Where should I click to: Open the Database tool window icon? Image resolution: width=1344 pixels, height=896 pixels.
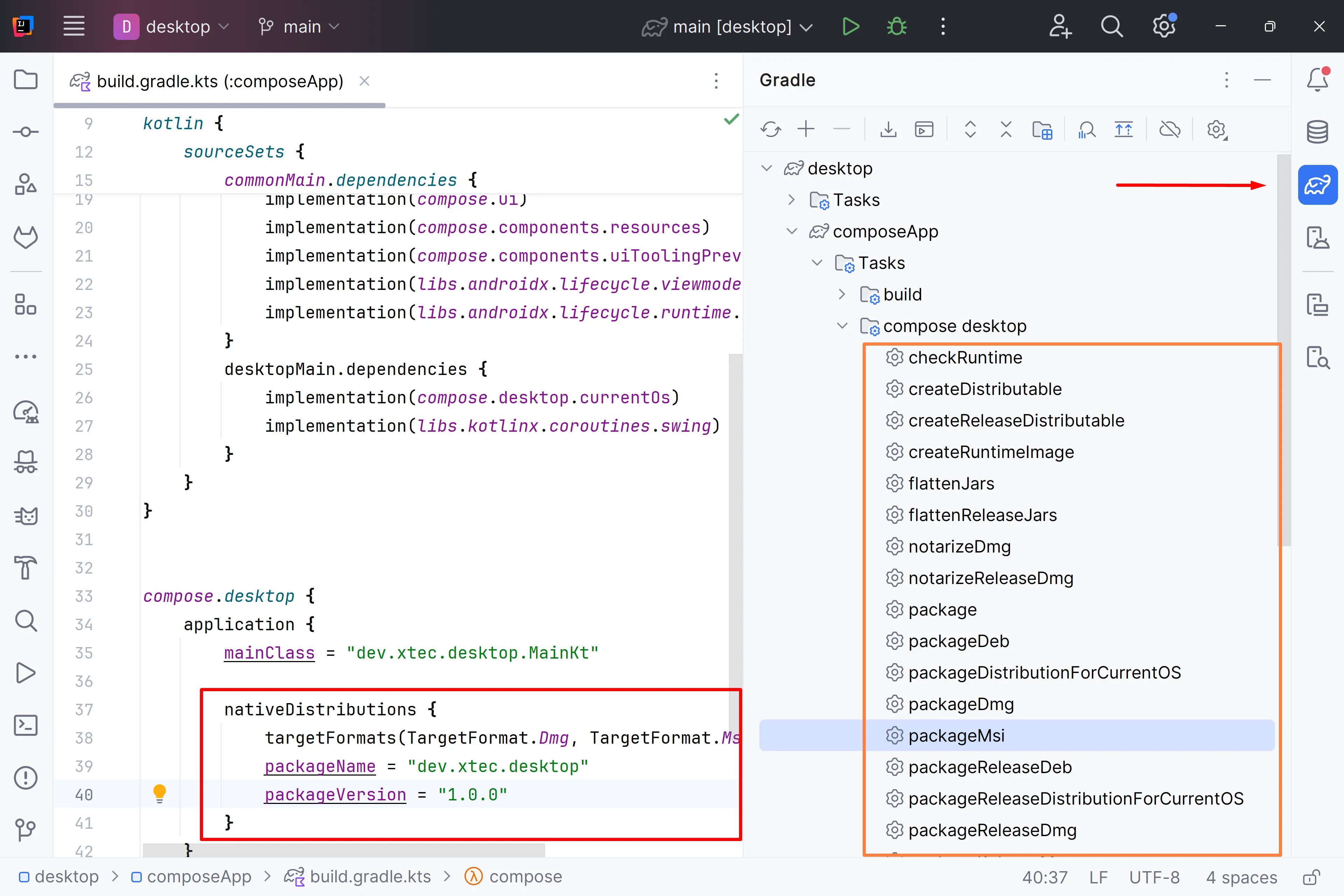(x=1317, y=132)
